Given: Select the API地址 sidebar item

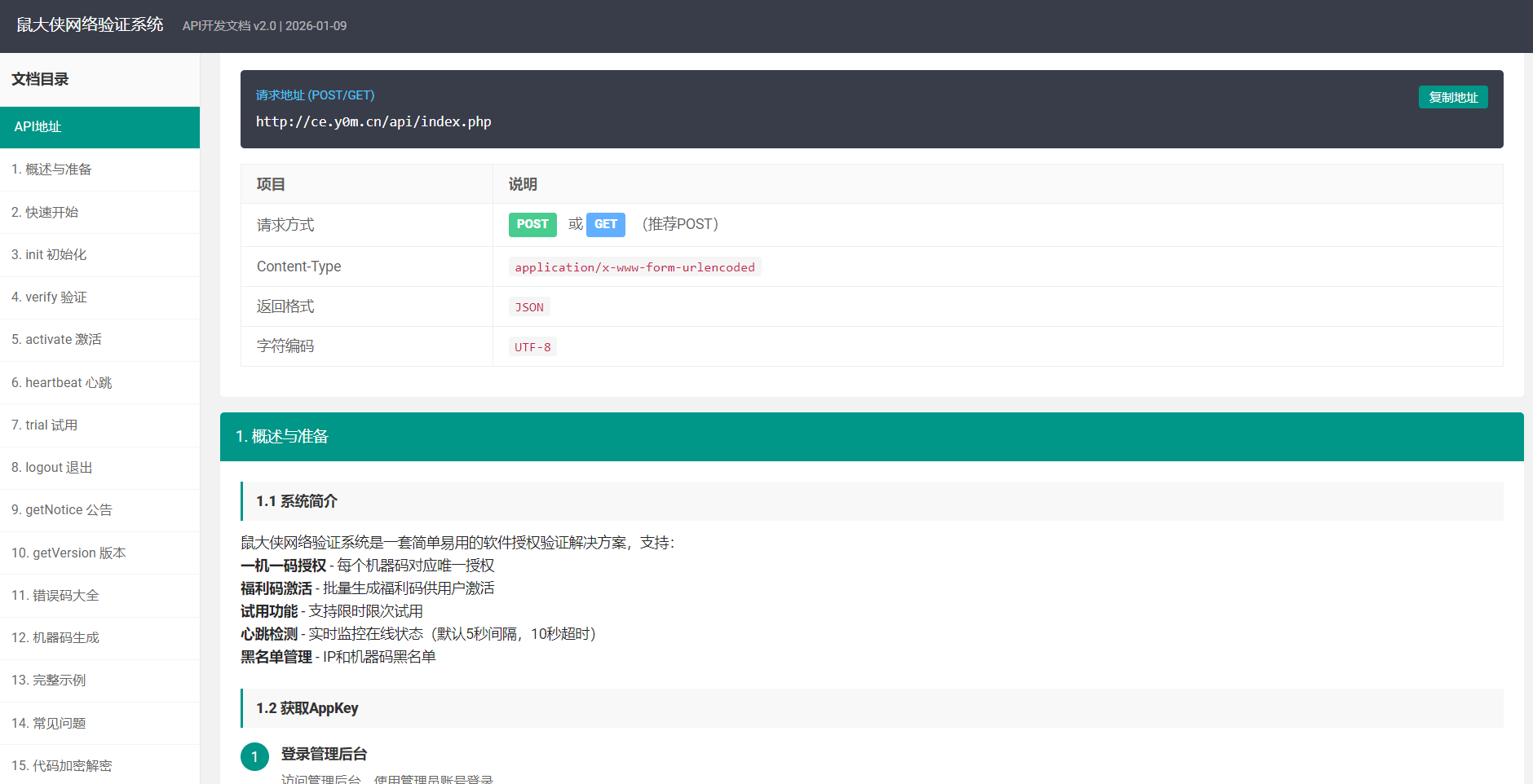Looking at the screenshot, I should click(99, 127).
